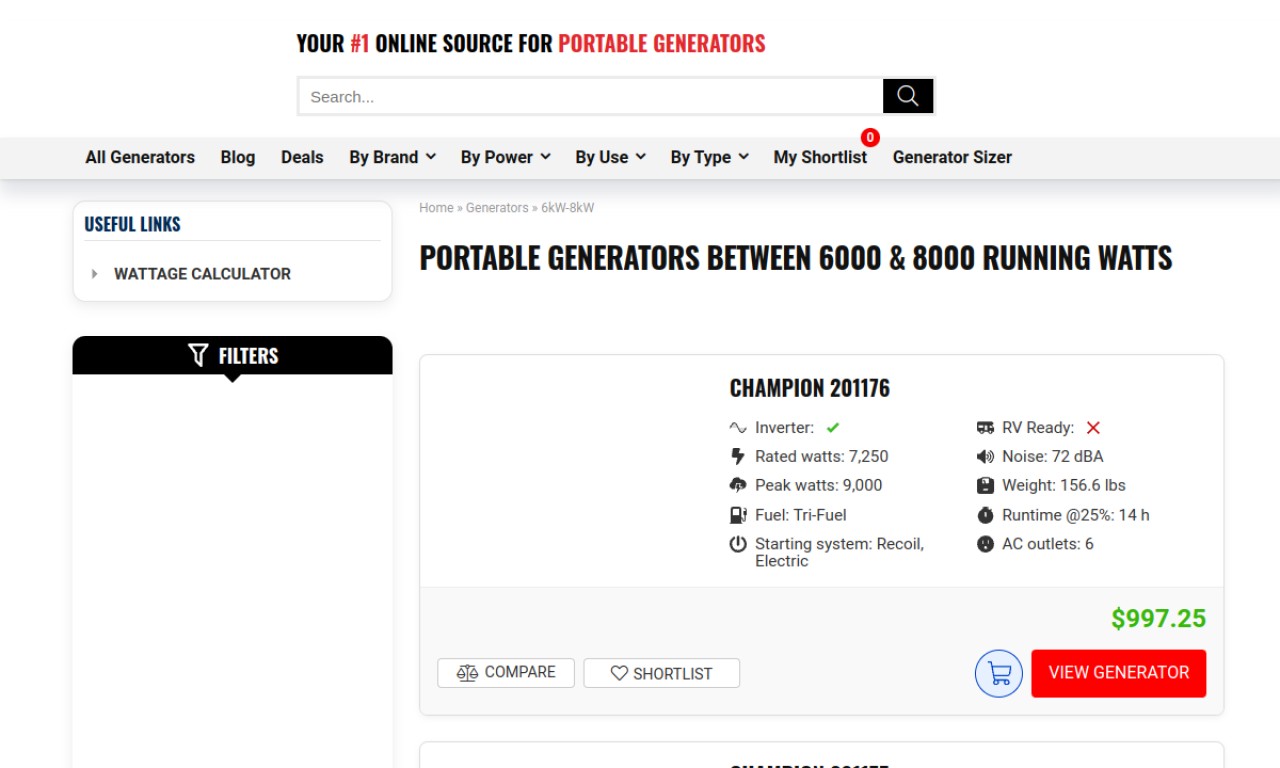Expand the Wattage Calculator link arrow

(x=94, y=274)
